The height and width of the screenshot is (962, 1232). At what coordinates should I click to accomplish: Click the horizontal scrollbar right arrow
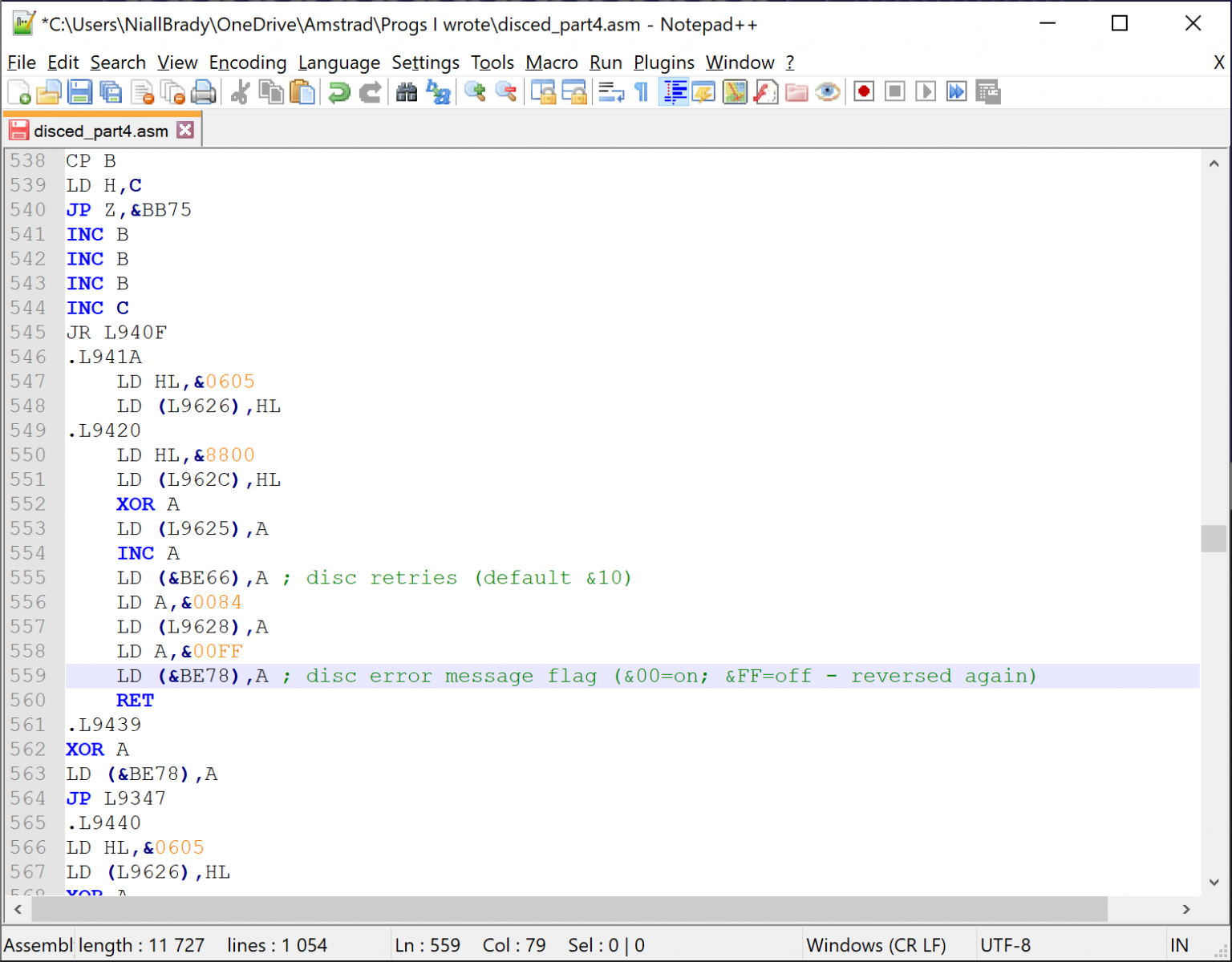tap(1186, 909)
